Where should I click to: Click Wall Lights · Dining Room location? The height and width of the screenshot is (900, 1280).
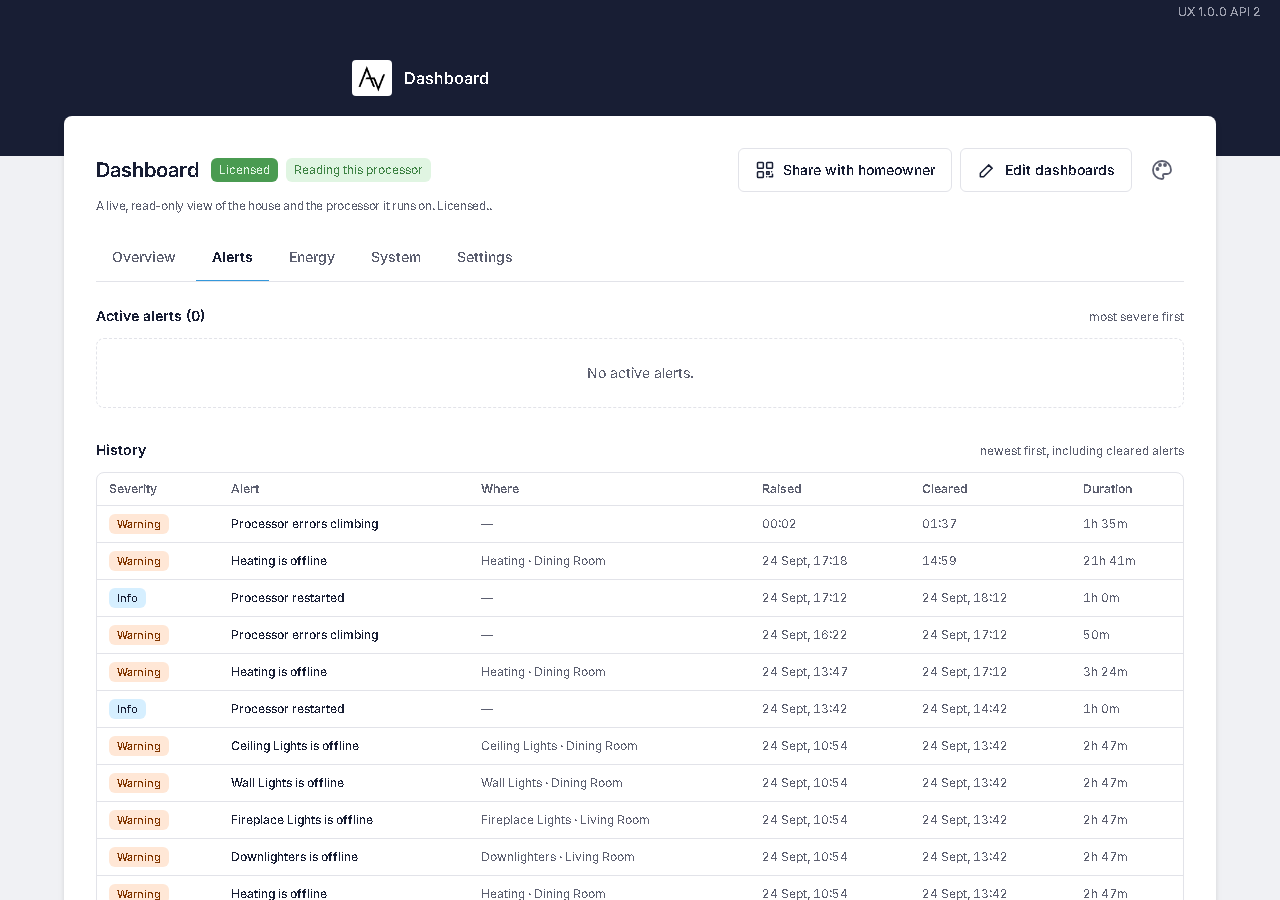click(x=552, y=783)
